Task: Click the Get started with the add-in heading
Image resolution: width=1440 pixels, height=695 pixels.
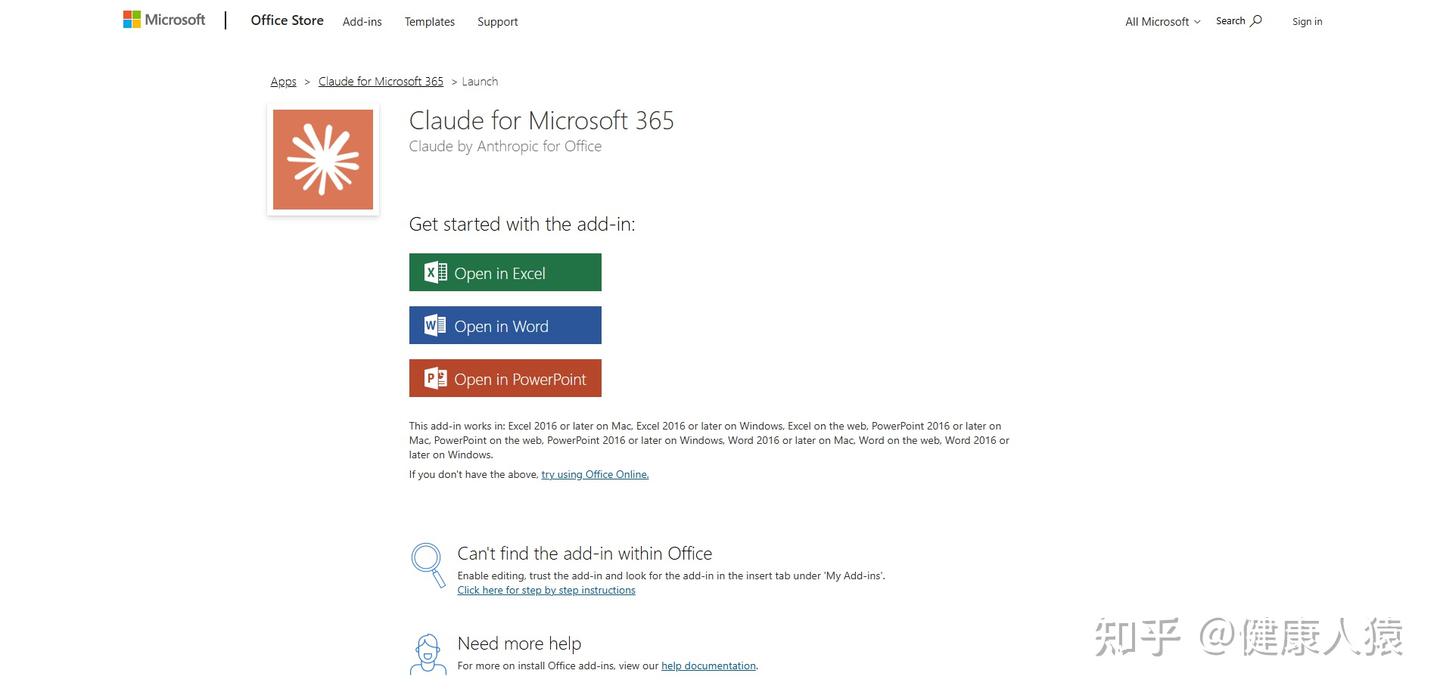Action: click(522, 224)
